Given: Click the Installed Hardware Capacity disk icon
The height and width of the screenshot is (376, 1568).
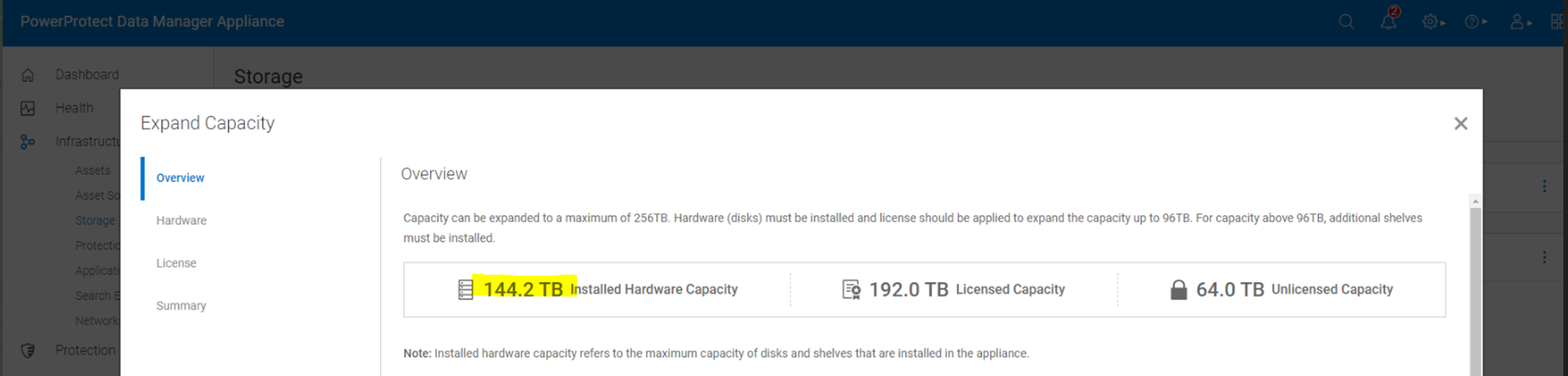Looking at the screenshot, I should tap(465, 289).
